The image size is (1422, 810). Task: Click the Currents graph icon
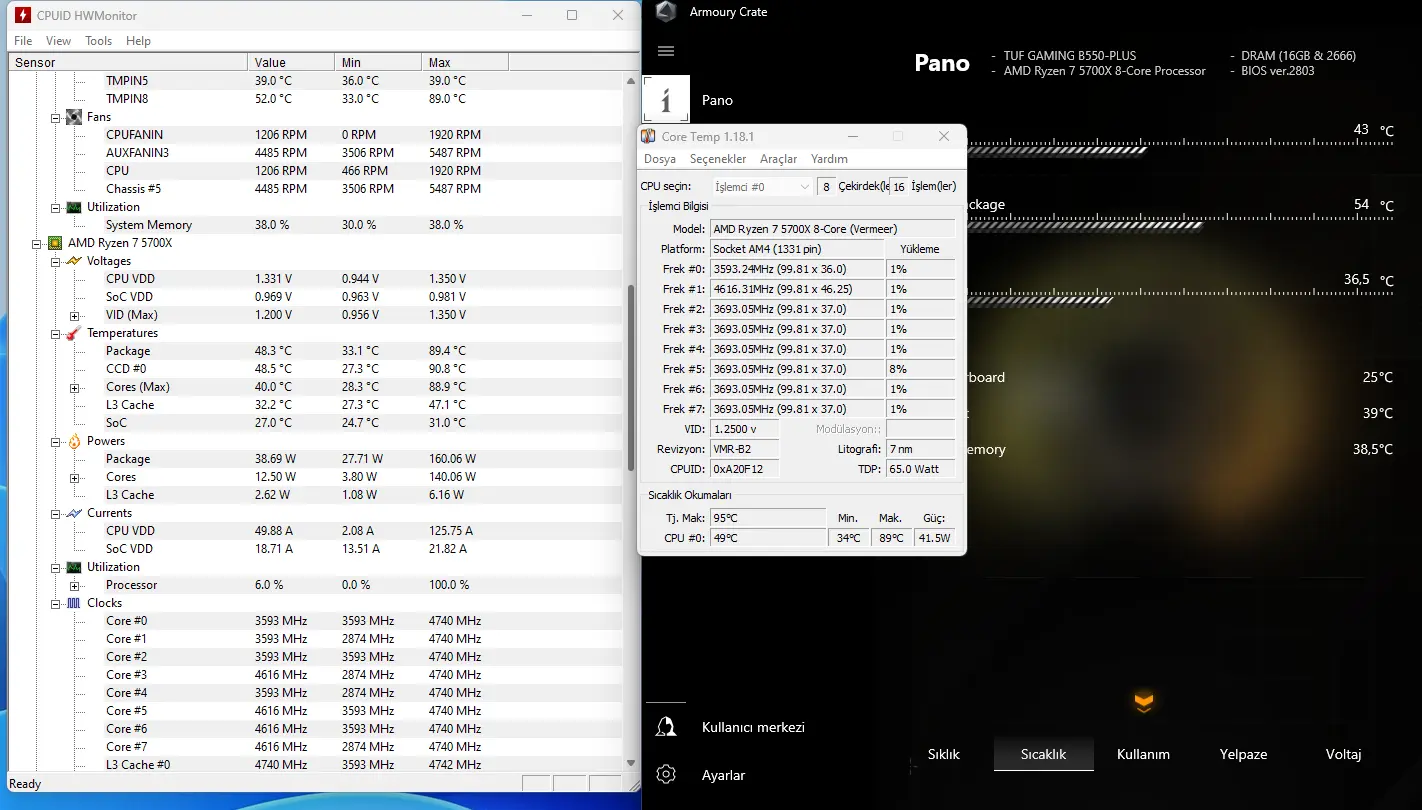tap(74, 513)
